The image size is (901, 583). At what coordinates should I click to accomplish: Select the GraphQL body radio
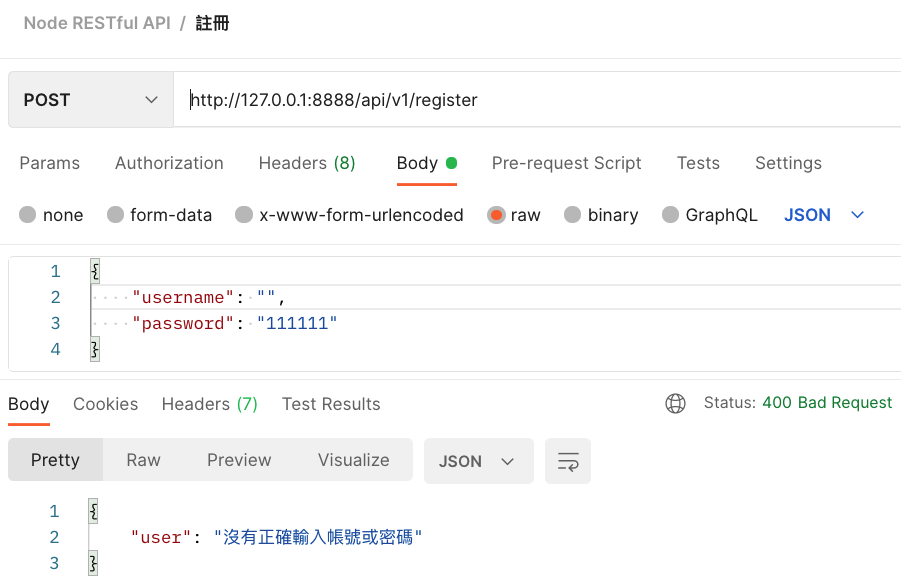coord(670,215)
